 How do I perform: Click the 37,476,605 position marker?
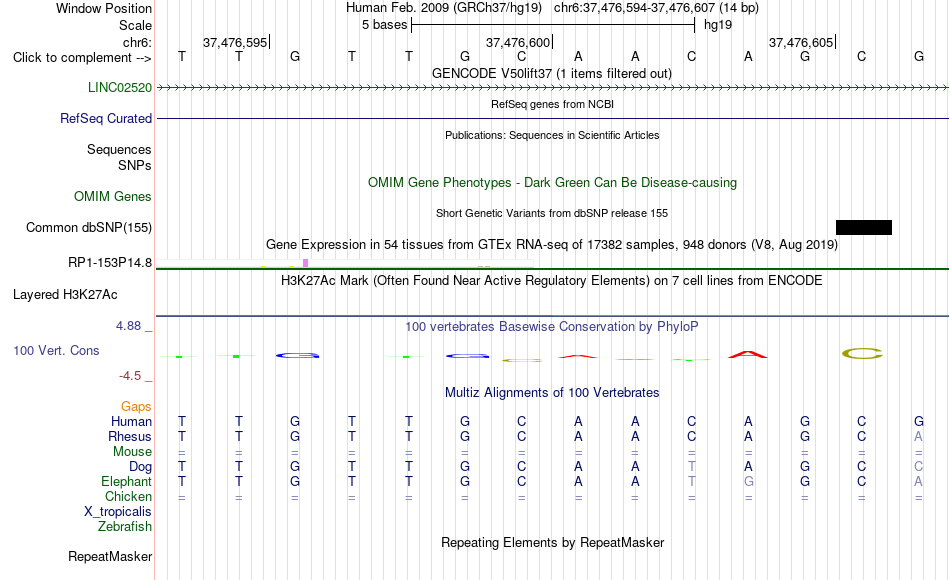(x=802, y=42)
